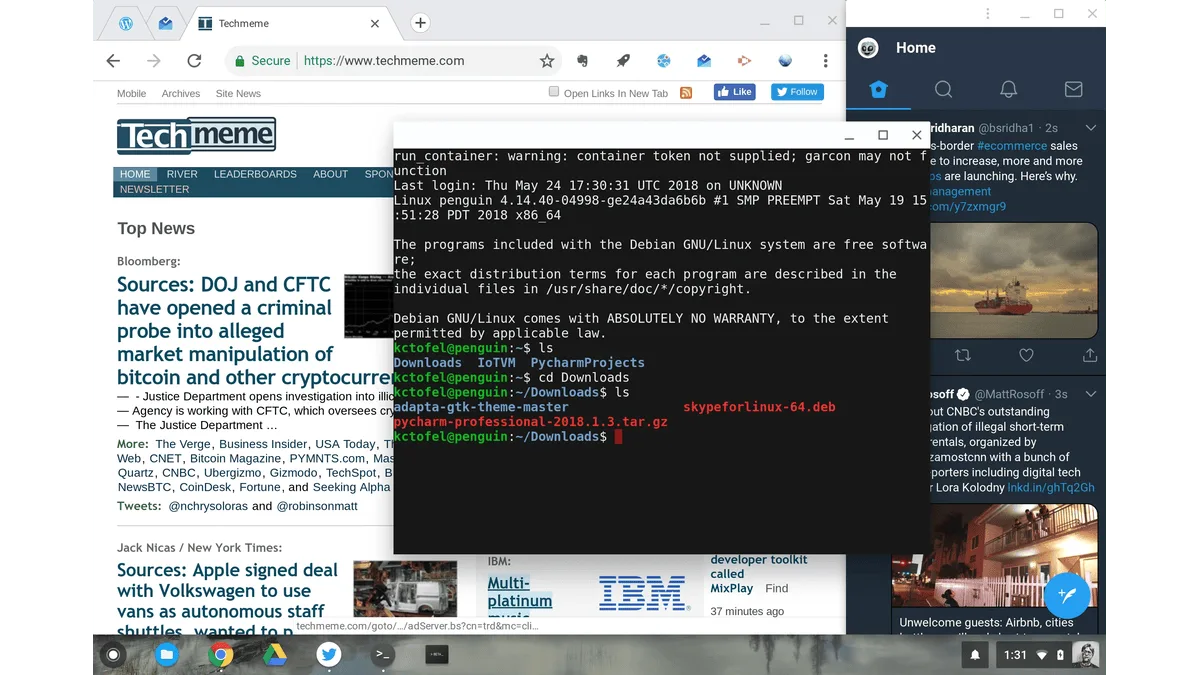Open the lnkd.in/ghTq2Gh link
This screenshot has width=1200, height=675.
click(1050, 488)
